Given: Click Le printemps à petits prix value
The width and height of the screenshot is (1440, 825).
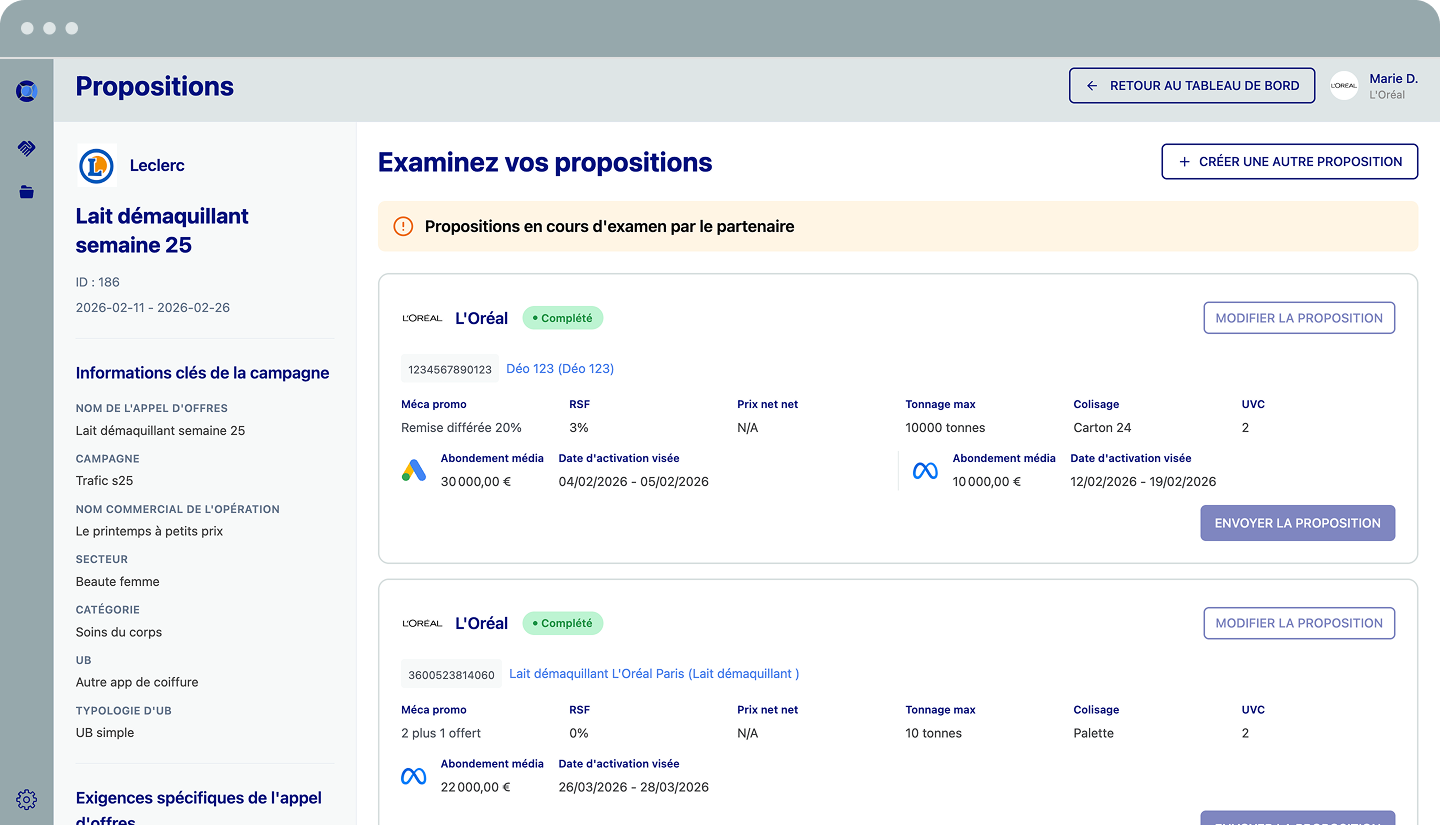Looking at the screenshot, I should pos(150,531).
